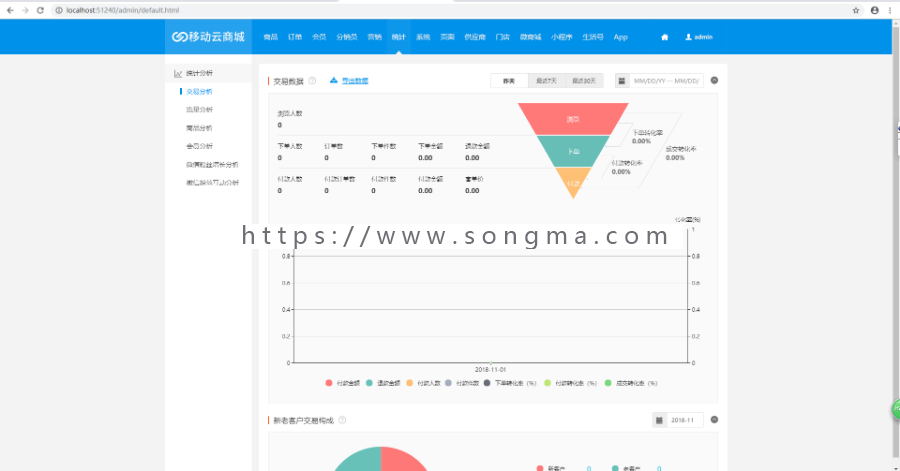Toggle 成交转化率 (%) legend series

coord(631,383)
